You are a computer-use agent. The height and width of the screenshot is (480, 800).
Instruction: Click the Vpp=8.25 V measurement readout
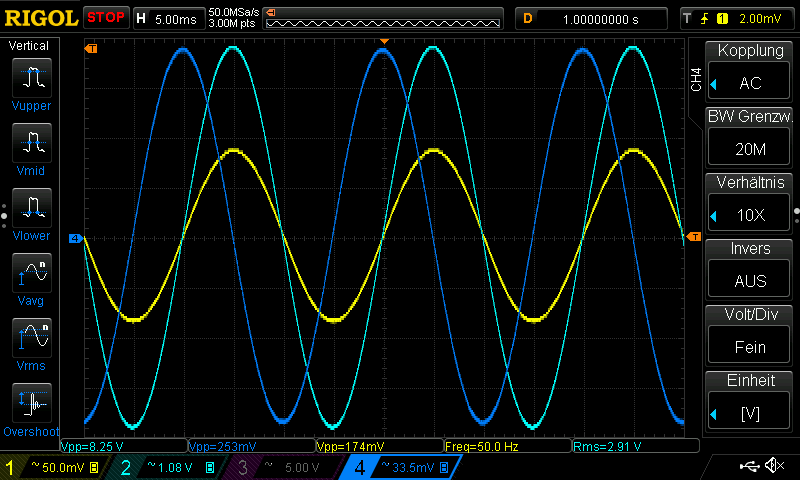point(124,446)
